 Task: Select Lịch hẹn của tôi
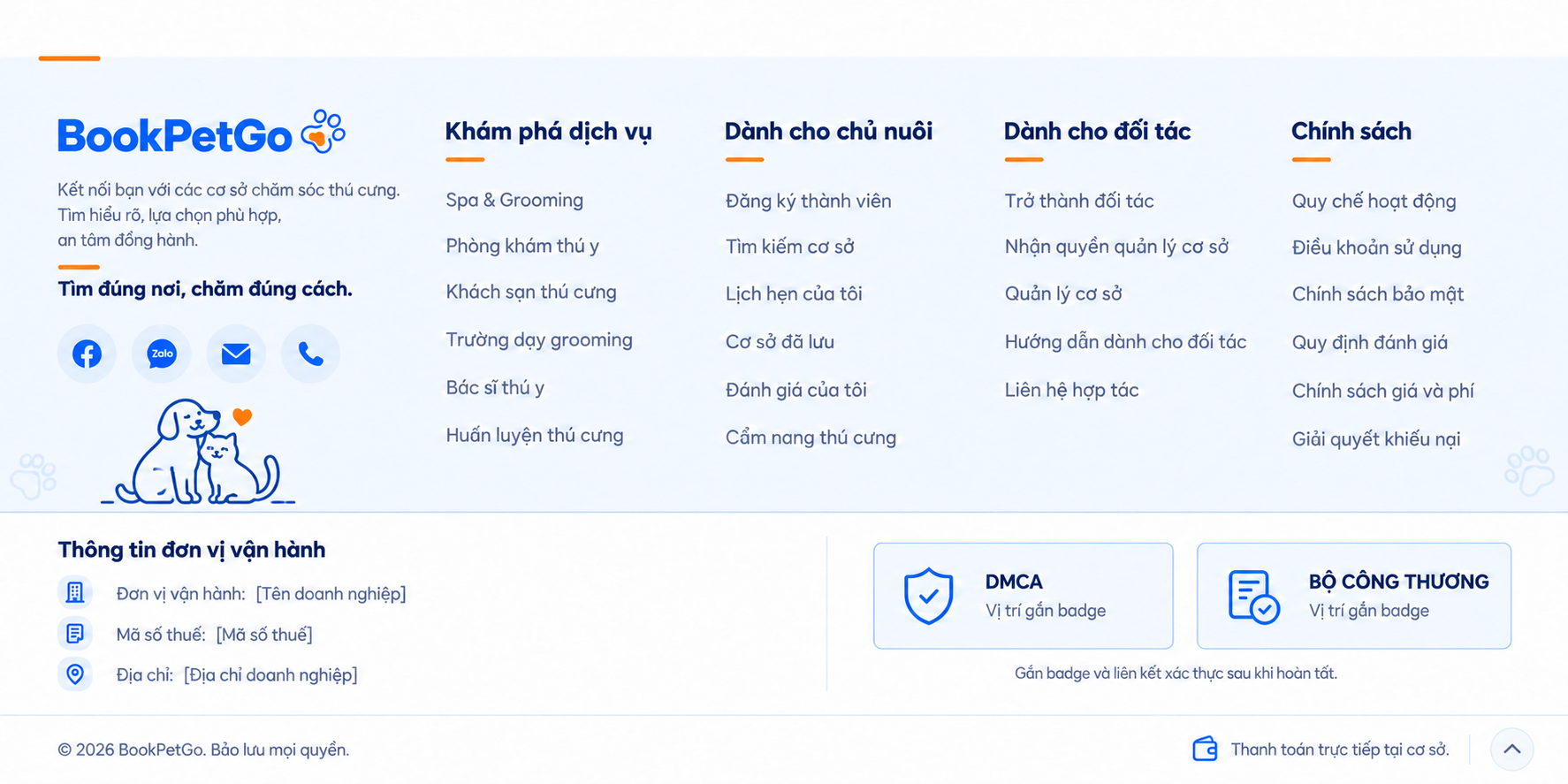(x=794, y=293)
